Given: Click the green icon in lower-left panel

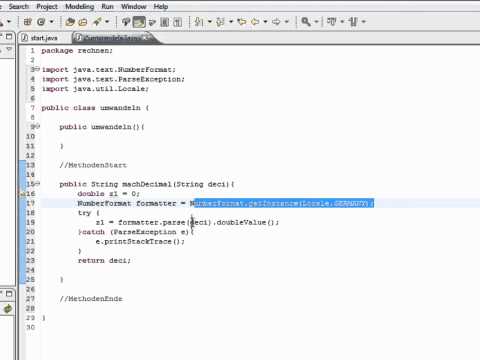Looking at the screenshot, I should pyautogui.click(x=7, y=309).
